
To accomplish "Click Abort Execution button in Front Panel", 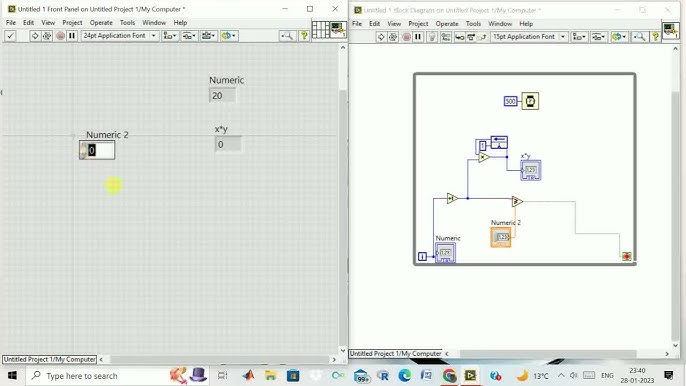I will click(x=60, y=36).
